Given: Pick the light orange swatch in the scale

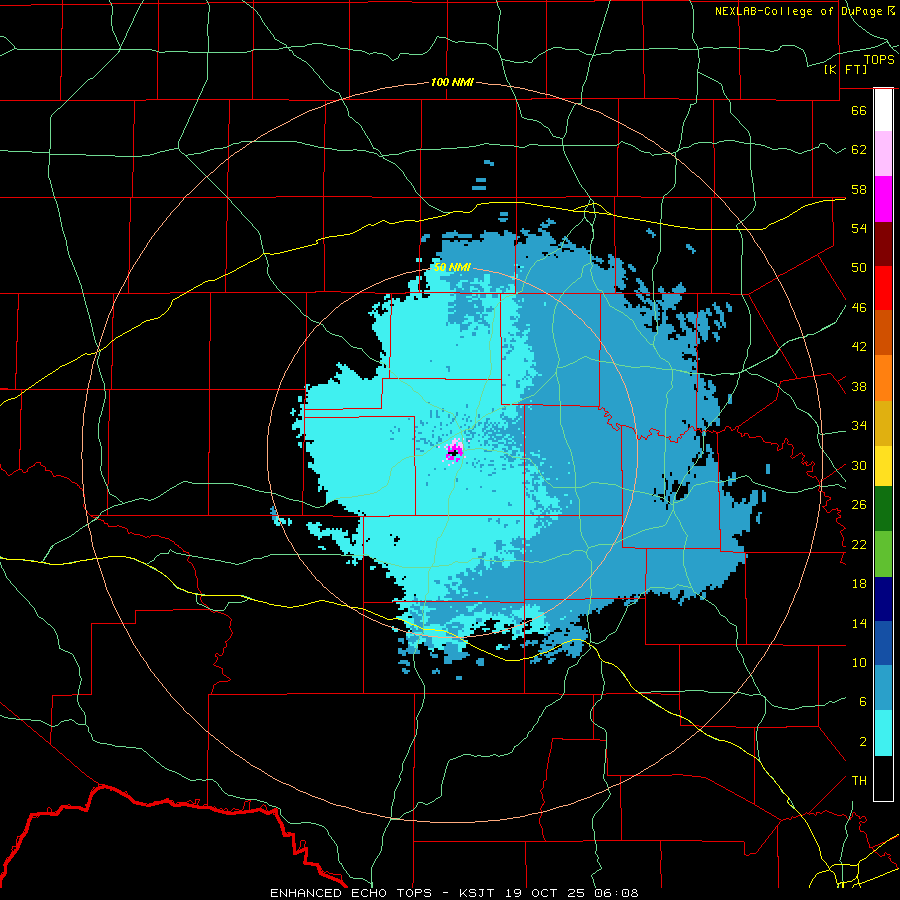Looking at the screenshot, I should click(883, 378).
